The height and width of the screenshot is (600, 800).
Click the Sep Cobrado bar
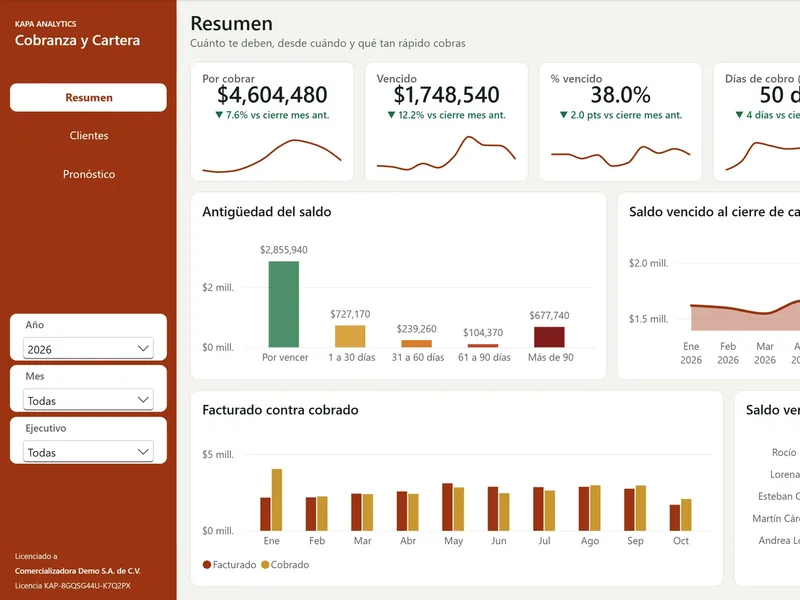(x=641, y=508)
